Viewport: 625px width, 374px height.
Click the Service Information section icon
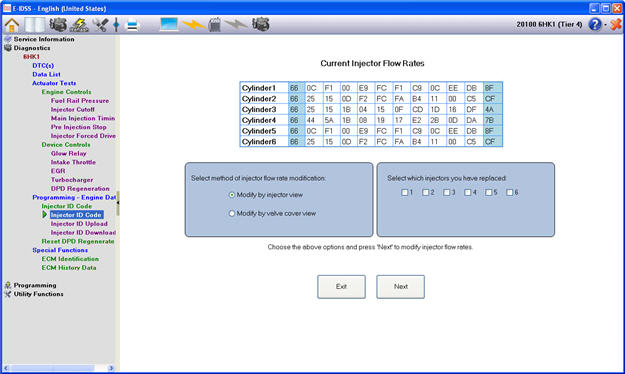coord(8,39)
